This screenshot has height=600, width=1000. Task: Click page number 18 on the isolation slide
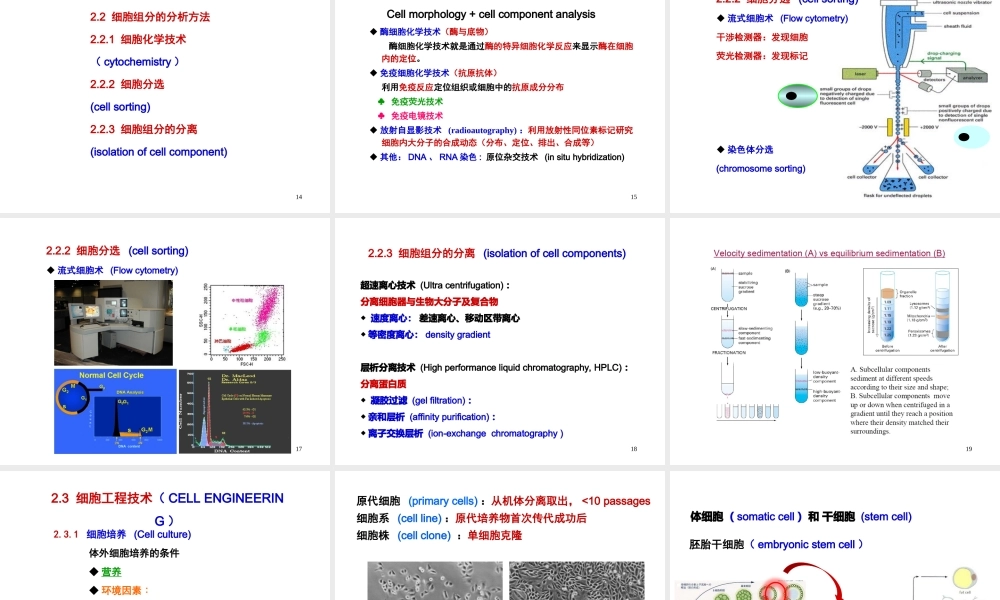click(x=634, y=449)
